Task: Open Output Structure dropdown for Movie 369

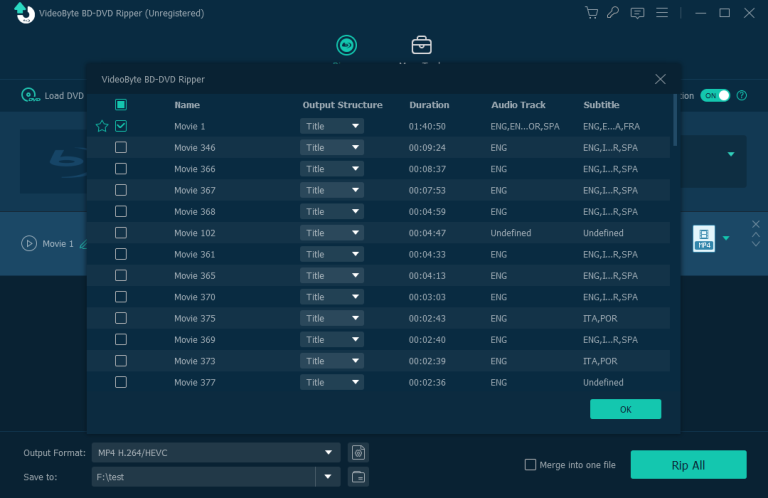Action: click(x=332, y=339)
